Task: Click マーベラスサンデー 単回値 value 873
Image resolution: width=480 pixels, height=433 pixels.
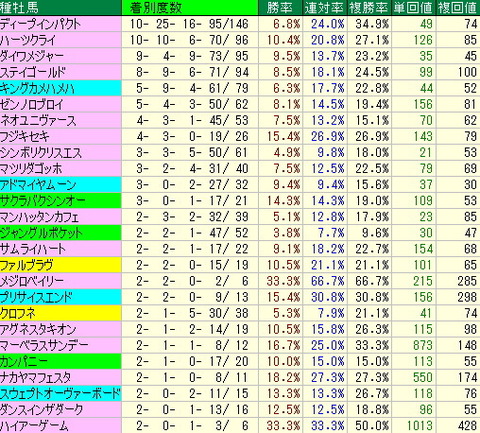Action: 423,345
